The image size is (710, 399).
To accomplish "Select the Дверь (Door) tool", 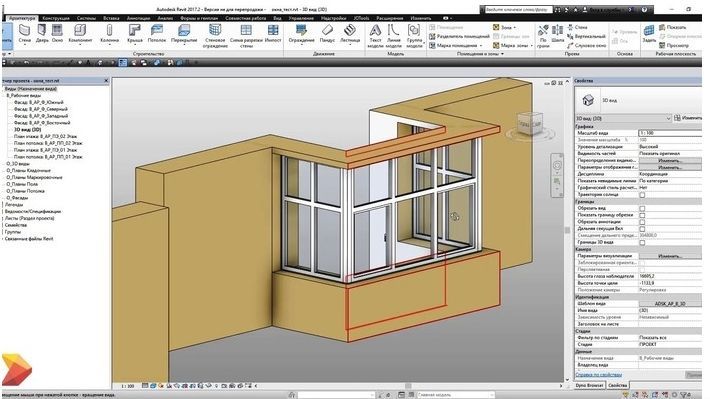I will [x=42, y=34].
